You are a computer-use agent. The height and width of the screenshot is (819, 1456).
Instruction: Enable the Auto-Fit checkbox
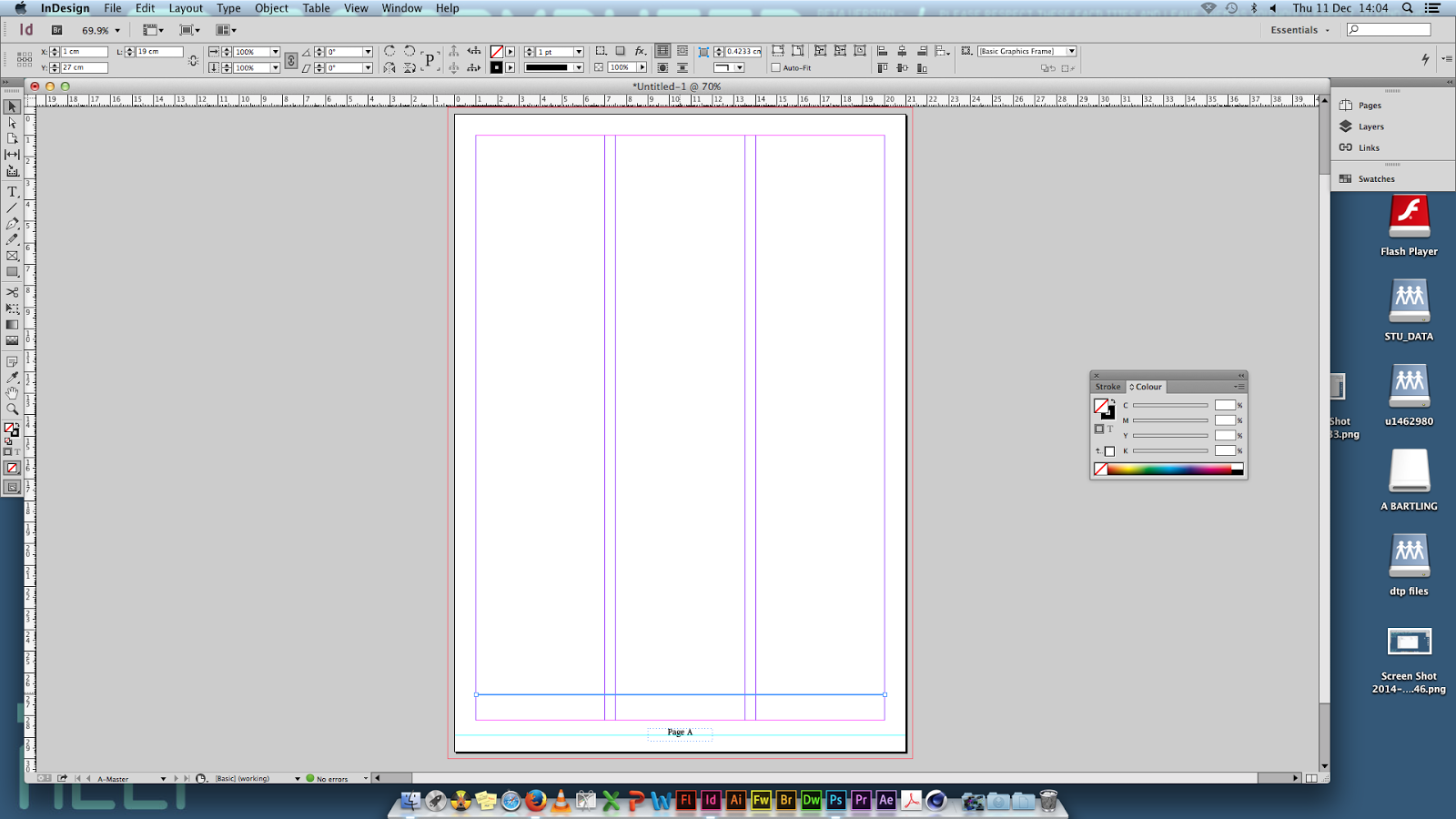coord(777,67)
